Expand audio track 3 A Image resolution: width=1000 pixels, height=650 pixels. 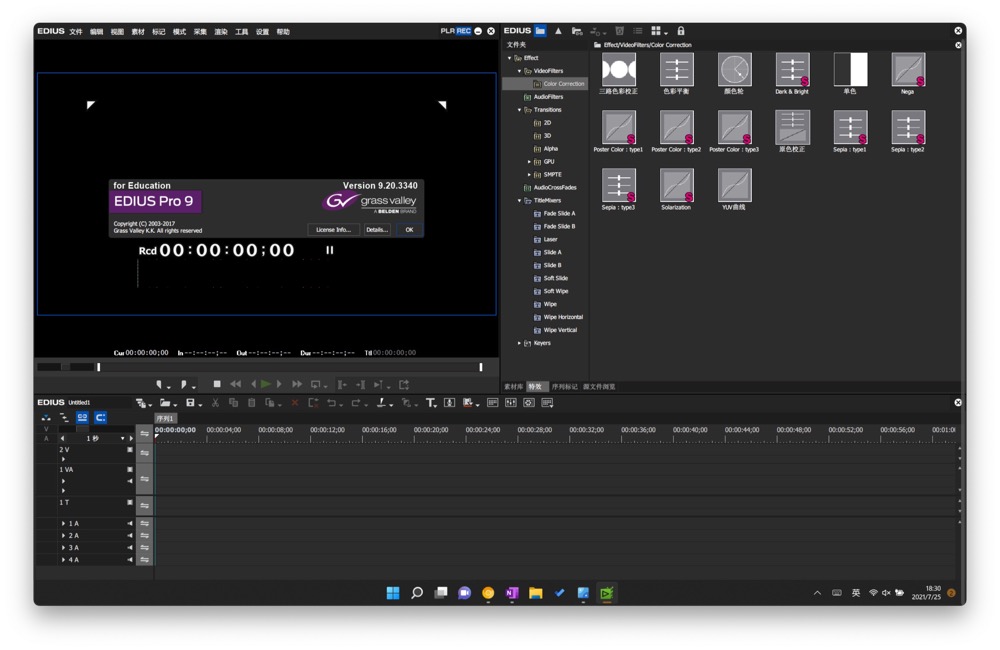(64, 548)
